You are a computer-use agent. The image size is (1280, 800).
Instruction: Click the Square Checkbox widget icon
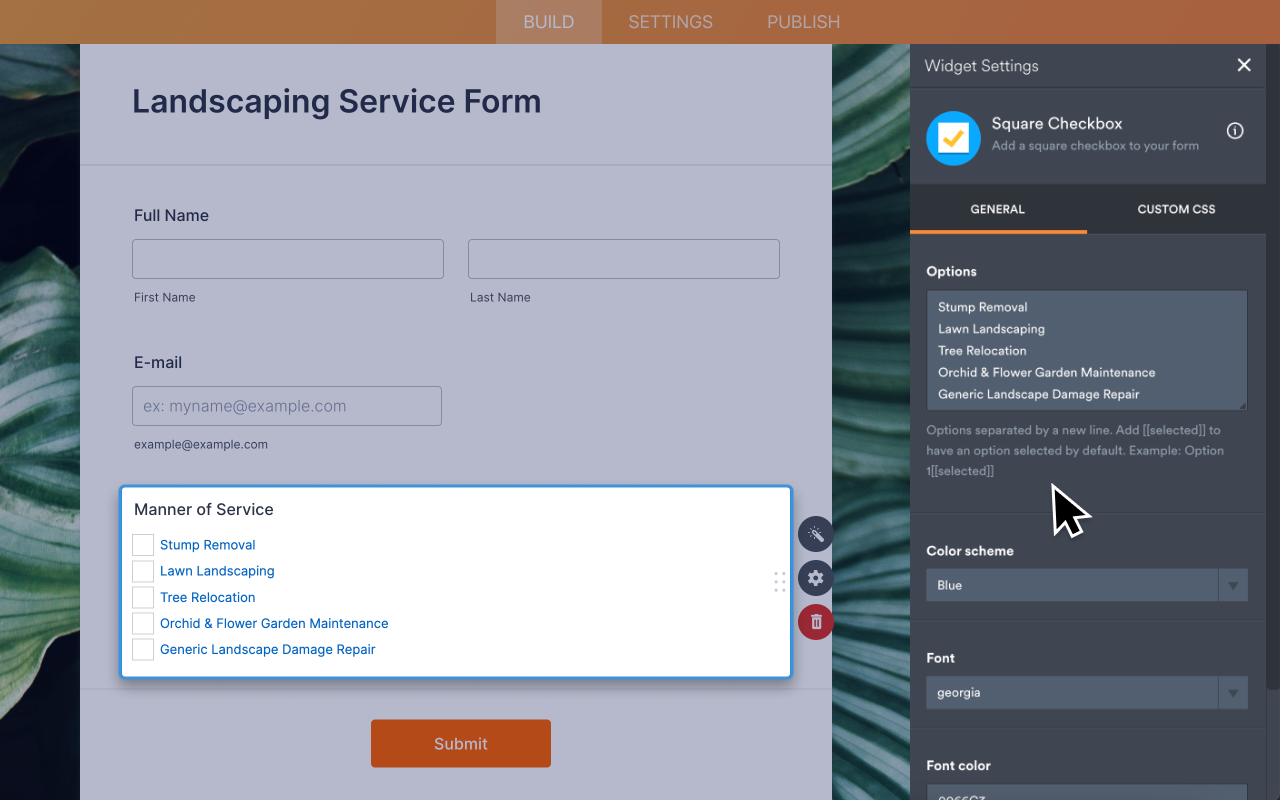(x=952, y=138)
